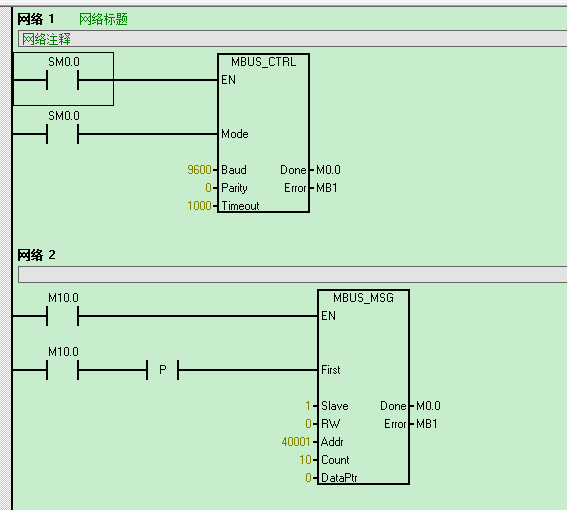Select the MBUS_CTRL block title
The height and width of the screenshot is (510, 567).
[x=264, y=62]
